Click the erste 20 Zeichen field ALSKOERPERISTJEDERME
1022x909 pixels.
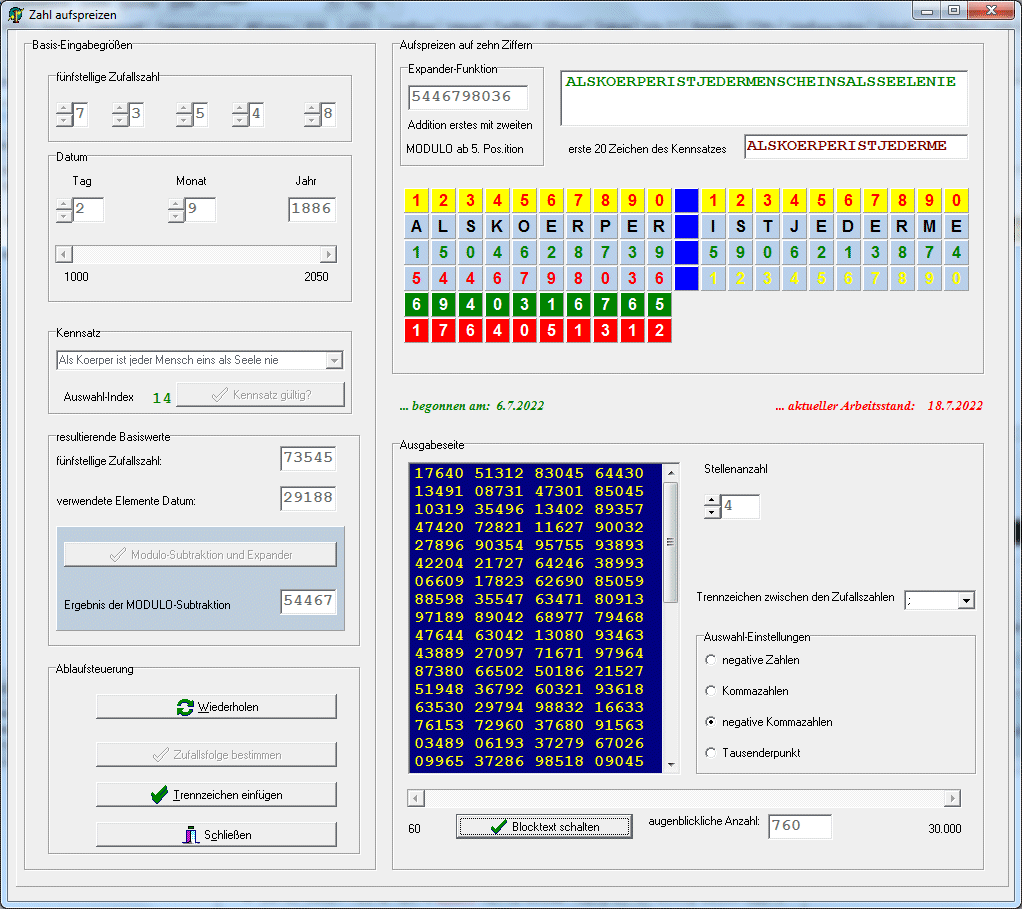tap(856, 146)
